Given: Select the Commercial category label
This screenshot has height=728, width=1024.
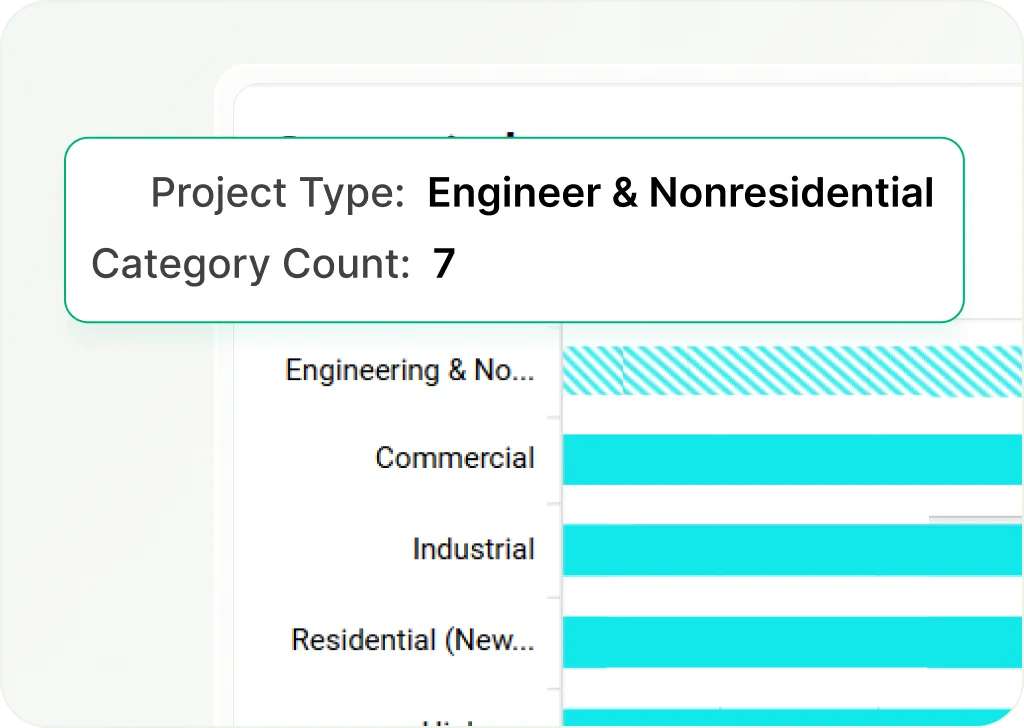Looking at the screenshot, I should (x=455, y=459).
